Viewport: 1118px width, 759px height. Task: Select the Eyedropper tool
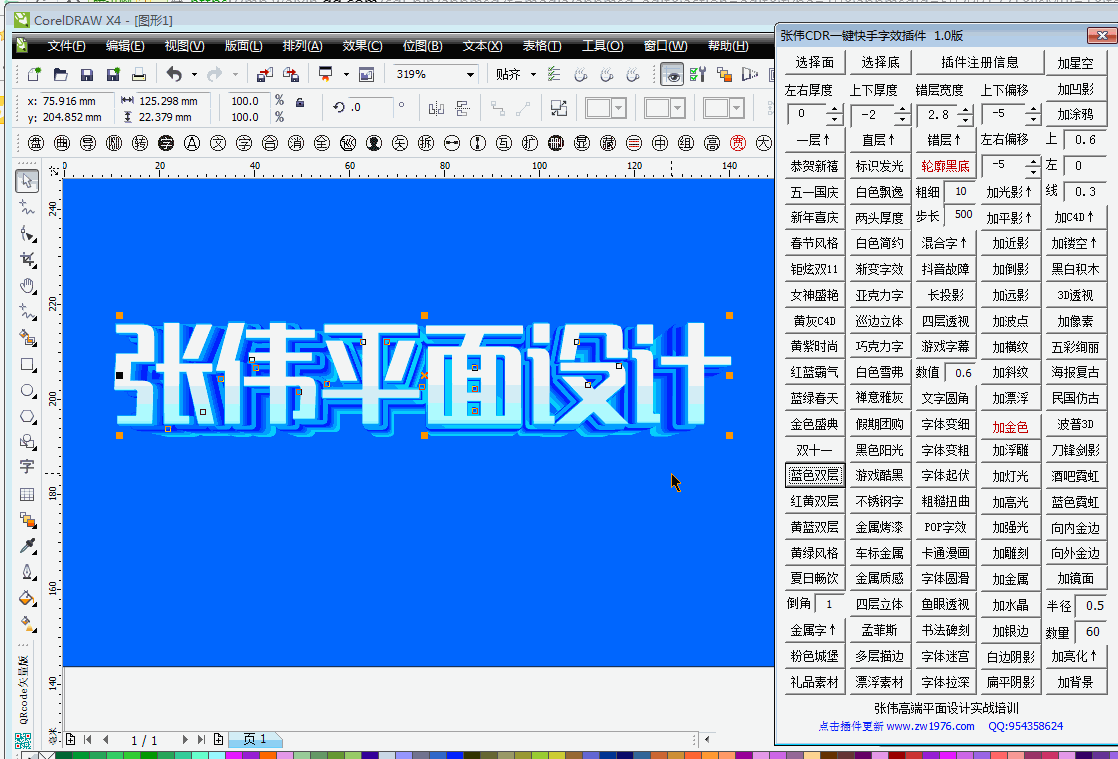(27, 545)
